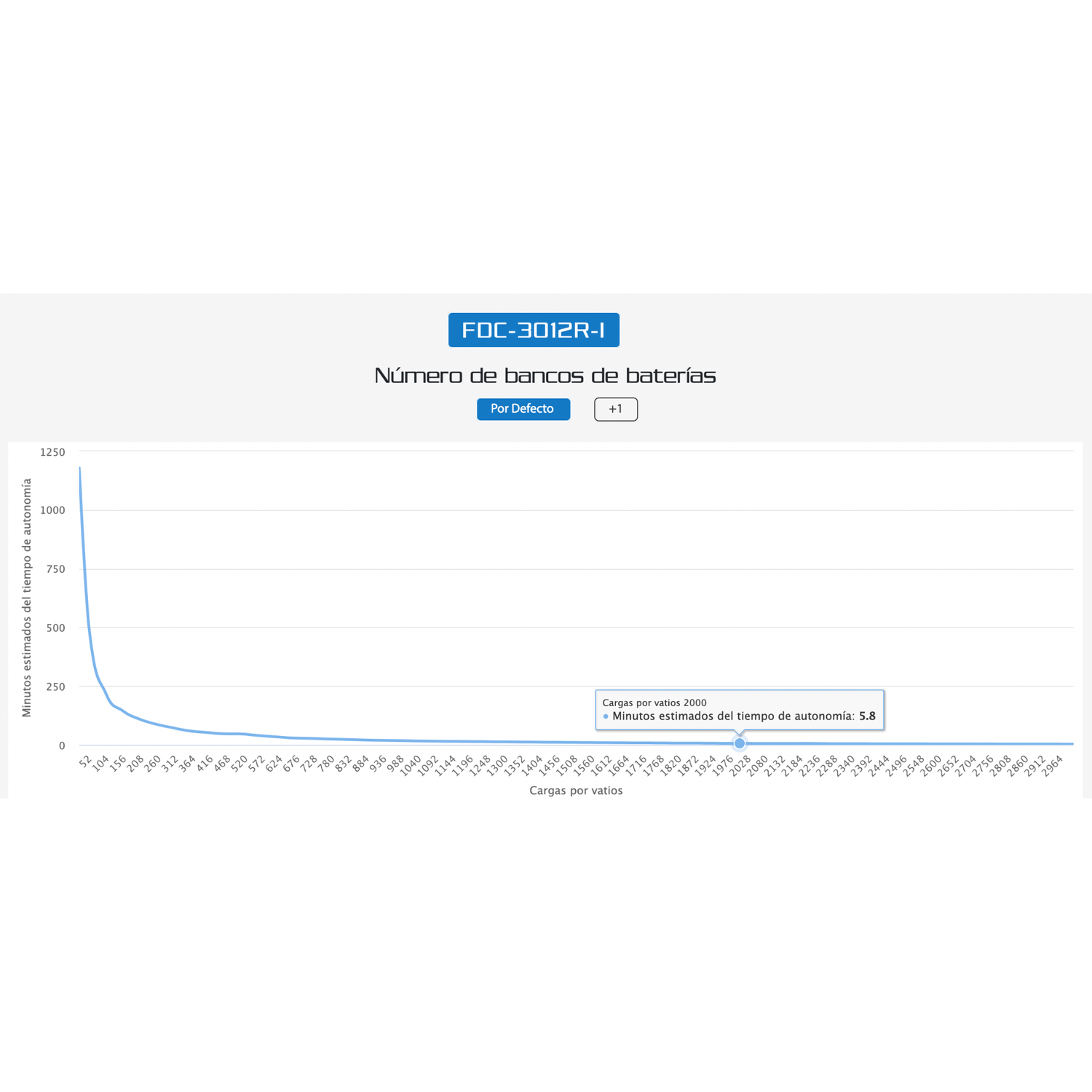Click the 250 label on the y-axis
Viewport: 1092px width, 1092px height.
pos(56,687)
